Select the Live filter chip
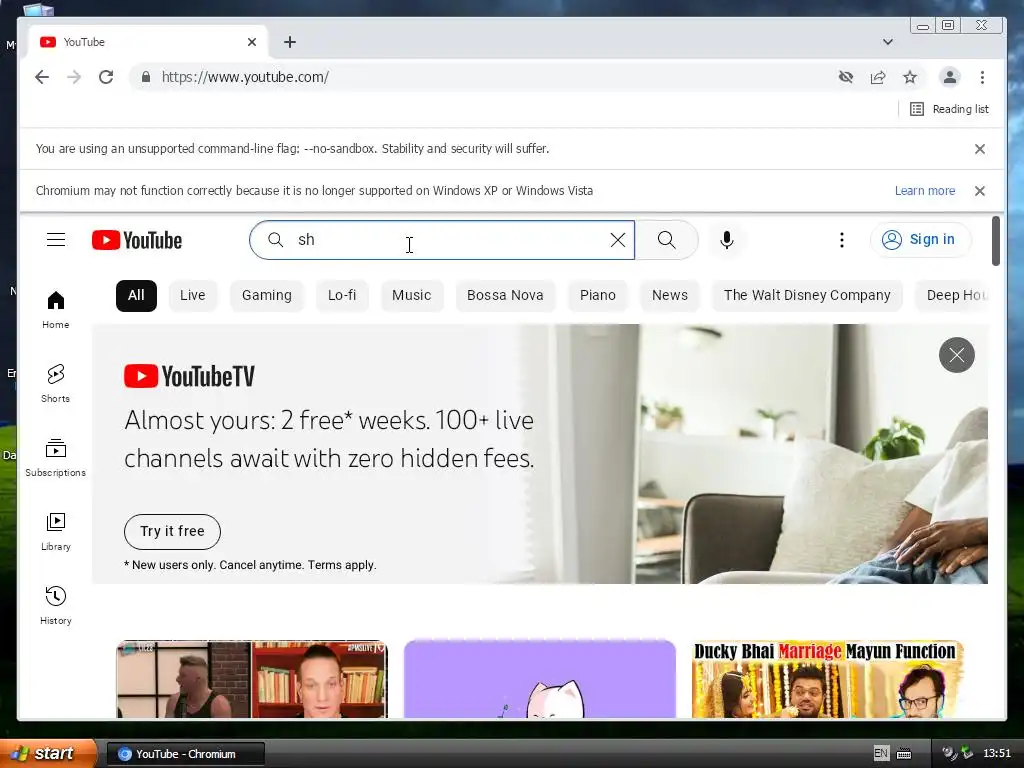Screen dimensions: 1024x768 193,295
